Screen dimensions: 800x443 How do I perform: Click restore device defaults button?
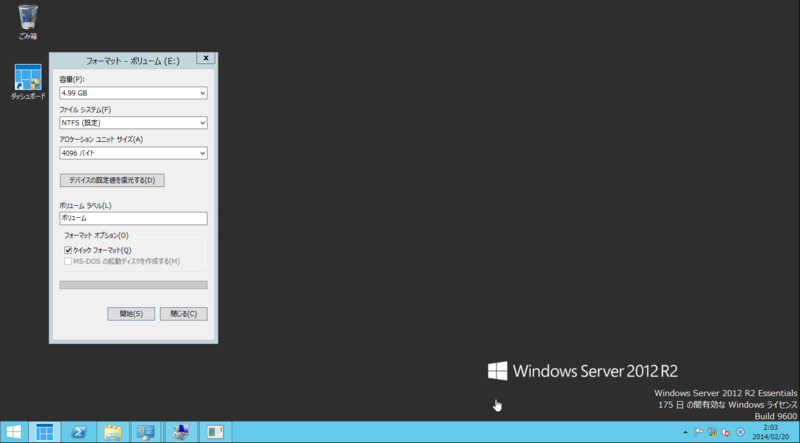pyautogui.click(x=112, y=180)
